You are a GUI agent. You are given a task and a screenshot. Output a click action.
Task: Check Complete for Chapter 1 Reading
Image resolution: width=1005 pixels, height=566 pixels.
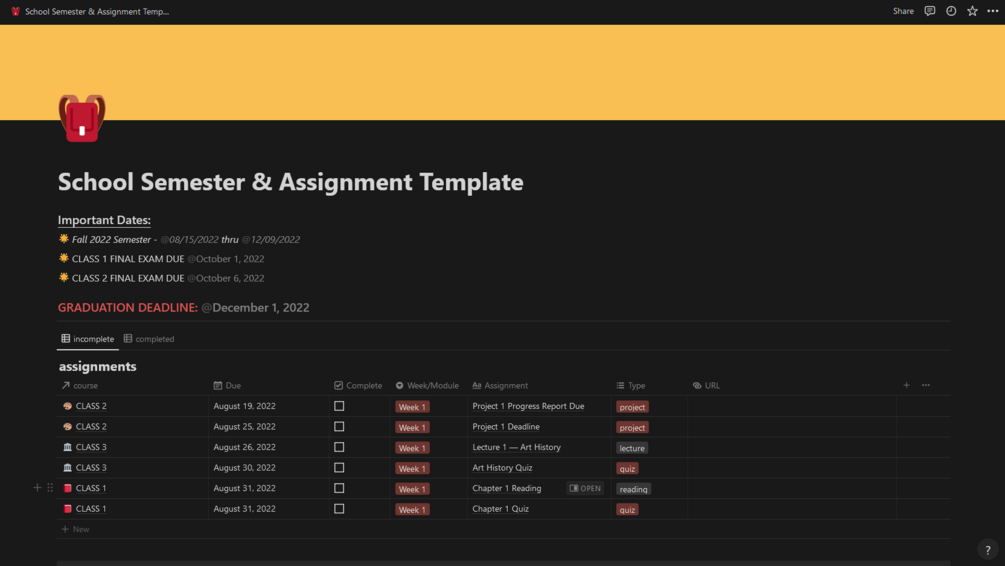[339, 488]
